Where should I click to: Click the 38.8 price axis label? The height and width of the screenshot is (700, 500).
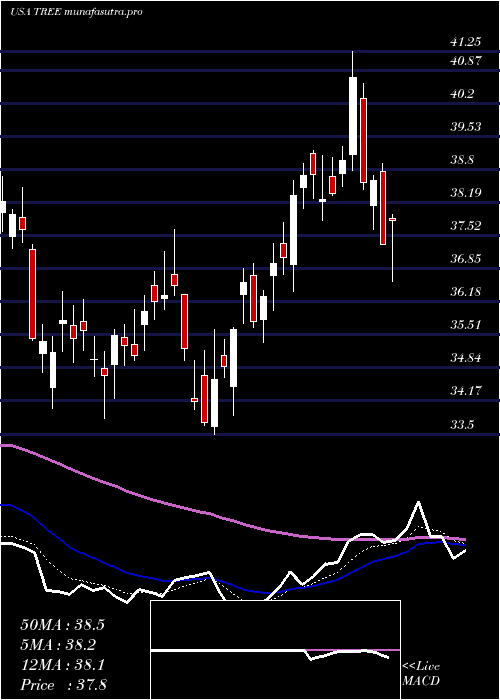point(462,160)
